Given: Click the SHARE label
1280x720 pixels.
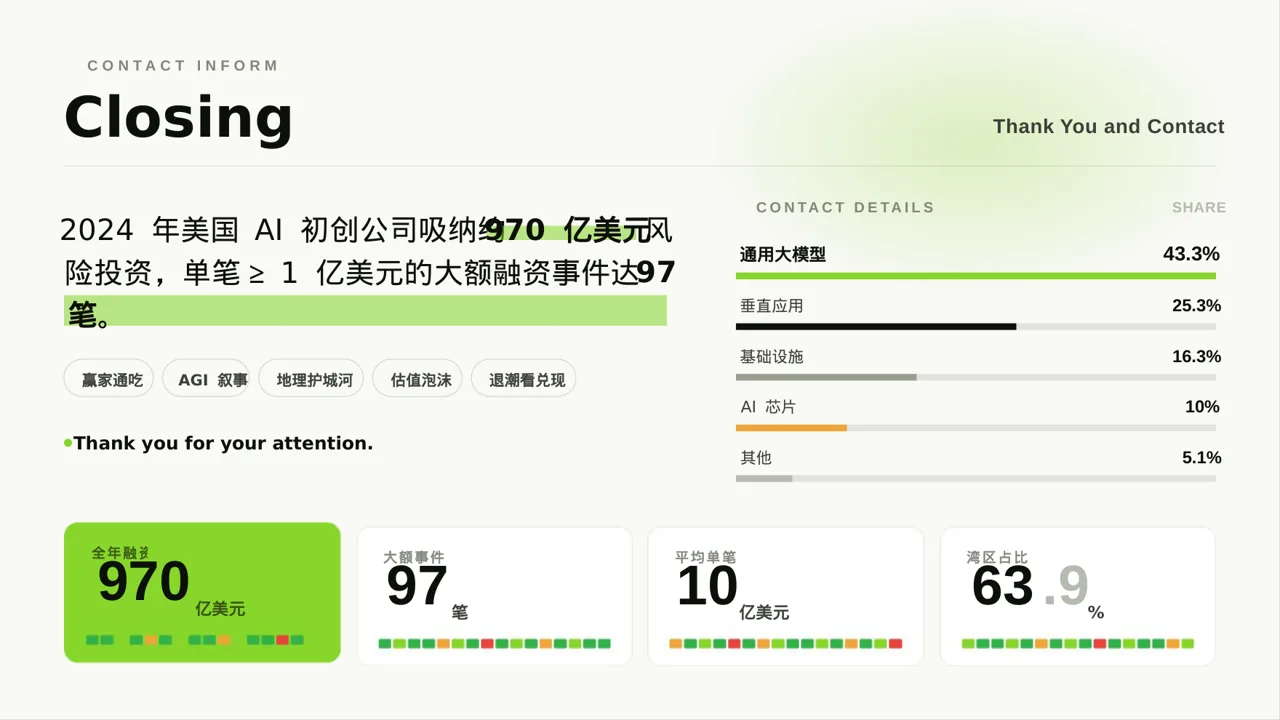Looking at the screenshot, I should [x=1199, y=208].
